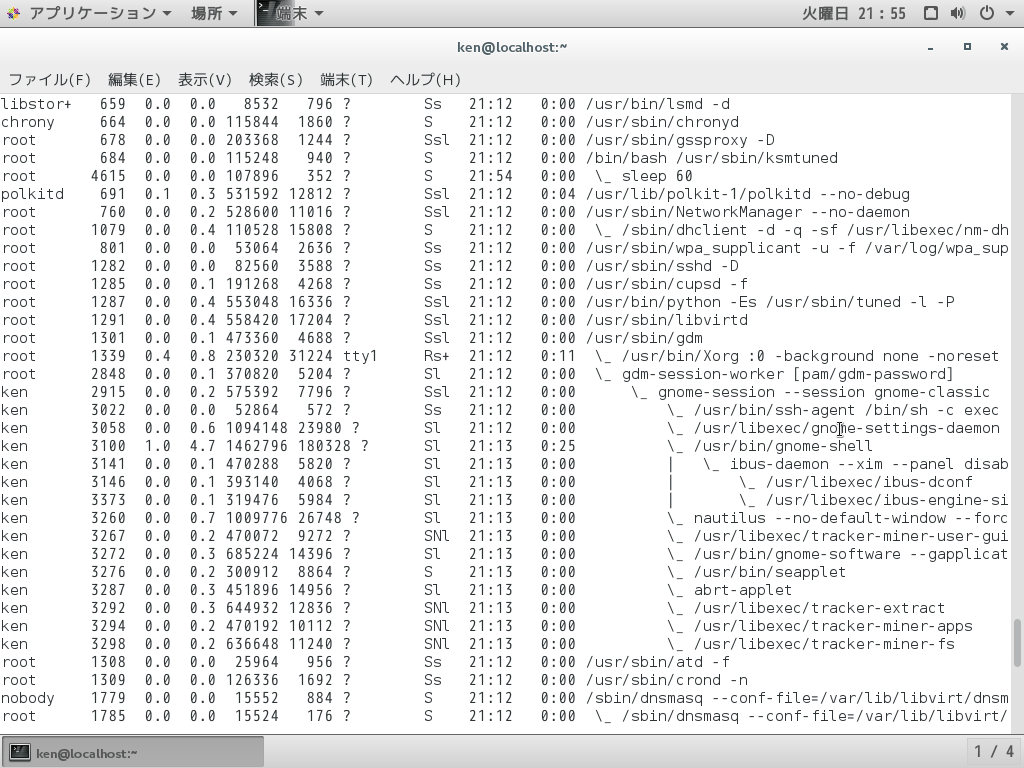The width and height of the screenshot is (1024, 768).
Task: Click the tracker-miner-apps text
Action: 833,626
